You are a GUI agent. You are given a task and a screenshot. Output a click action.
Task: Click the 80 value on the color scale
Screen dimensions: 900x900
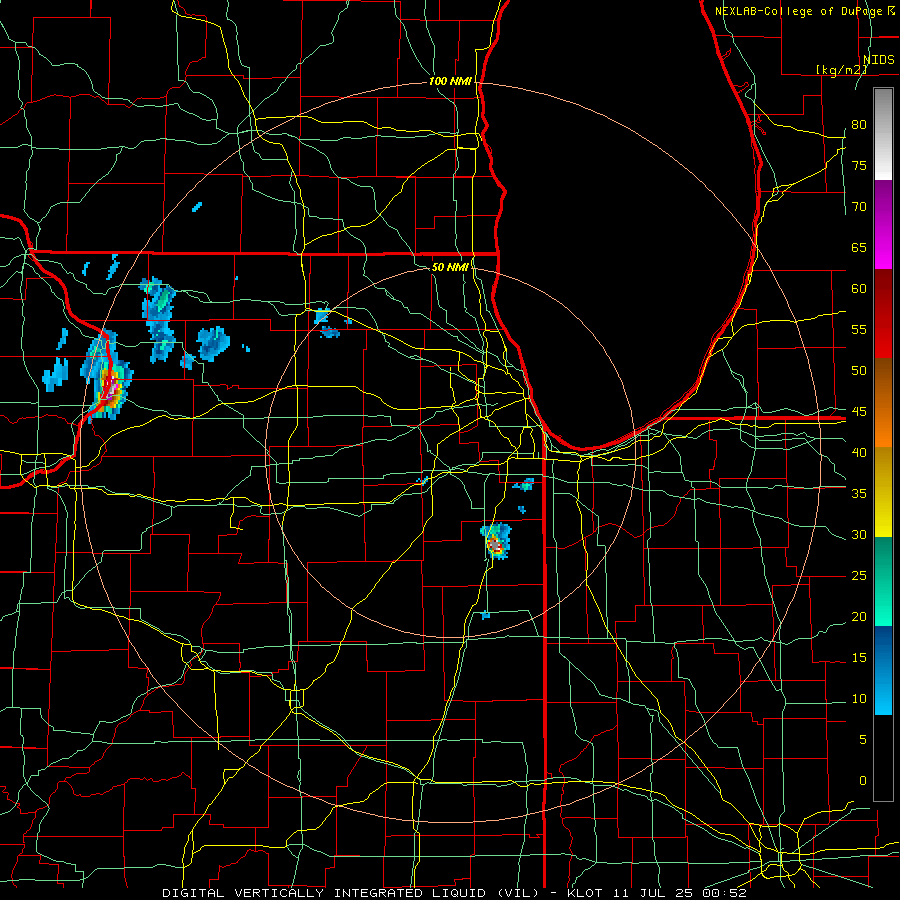point(859,125)
